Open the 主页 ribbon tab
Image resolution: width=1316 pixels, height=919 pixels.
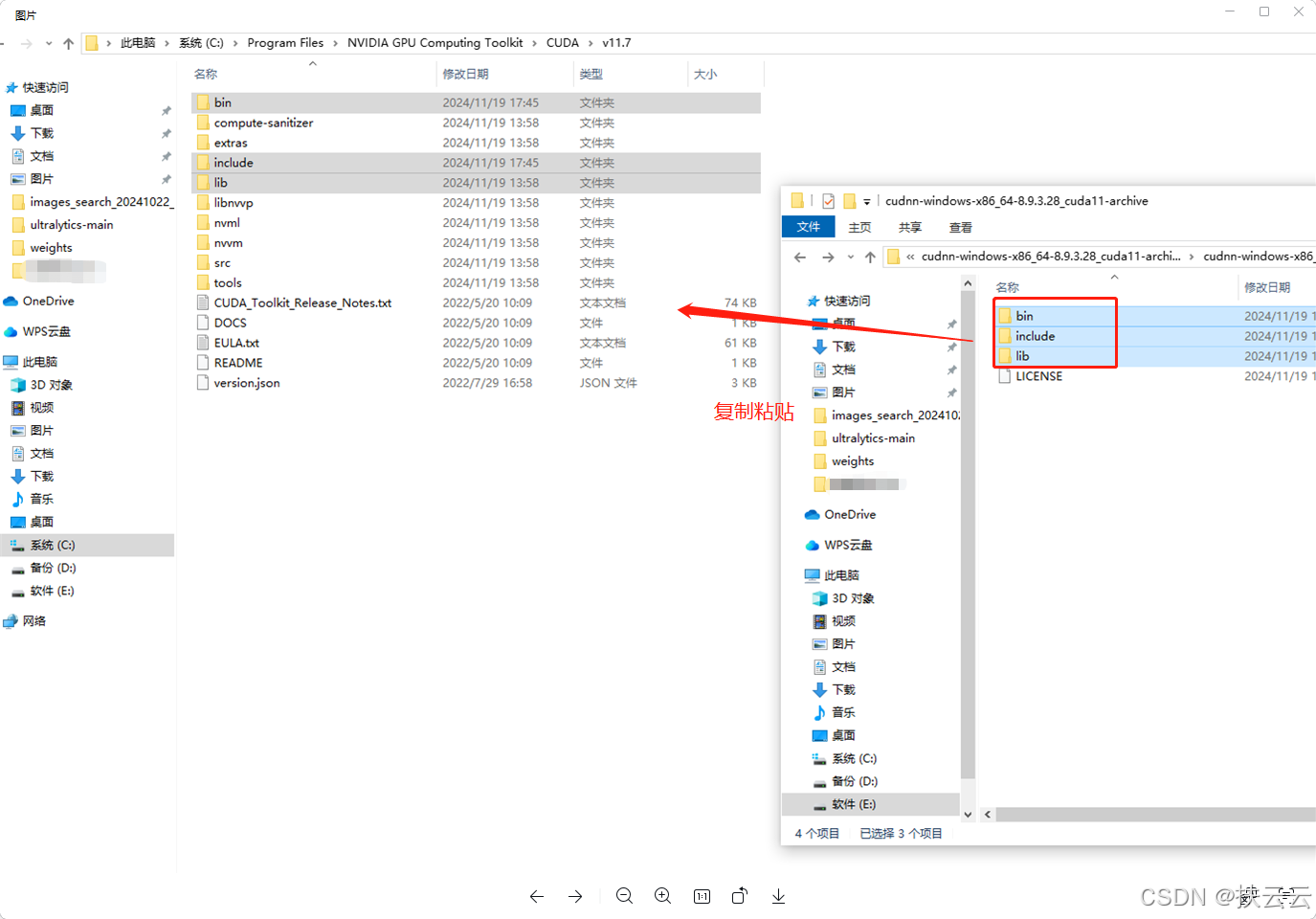click(x=859, y=227)
